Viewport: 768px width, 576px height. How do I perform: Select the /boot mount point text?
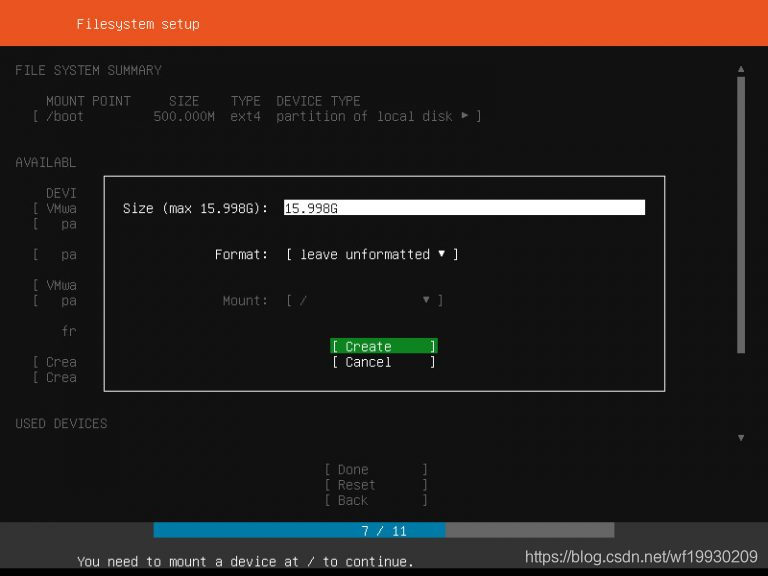(65, 116)
